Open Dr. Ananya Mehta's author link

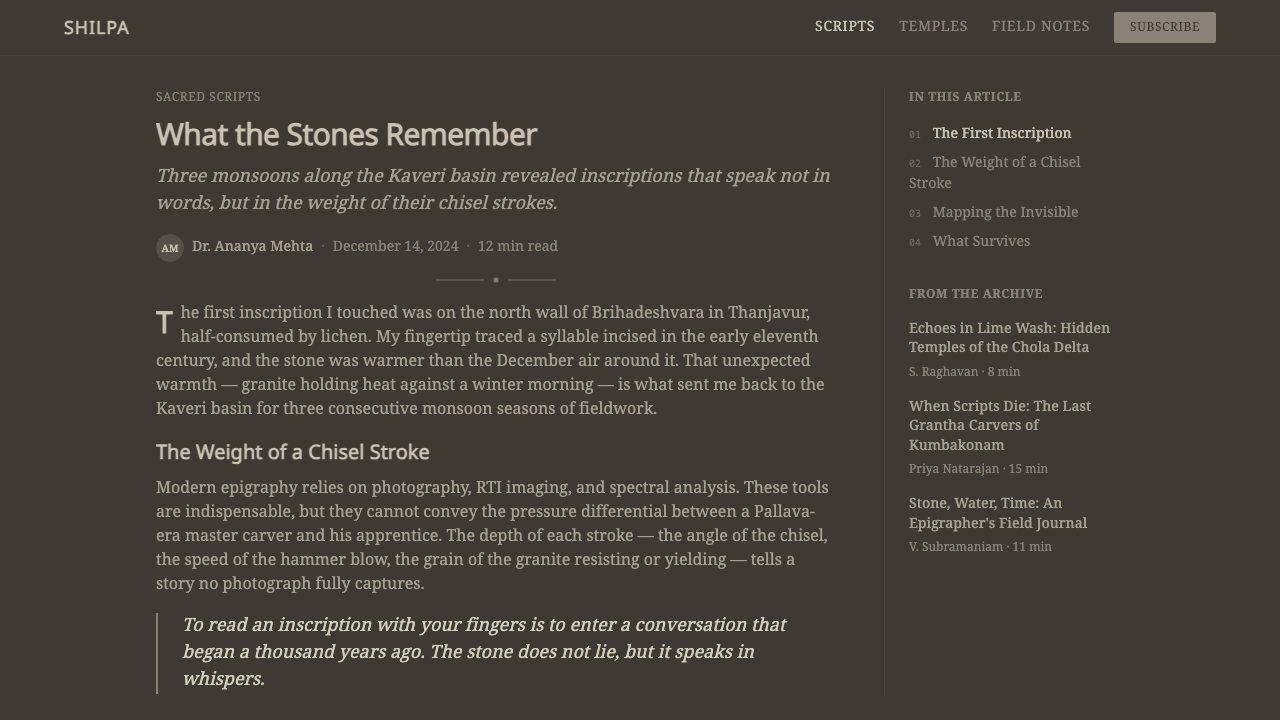tap(252, 246)
